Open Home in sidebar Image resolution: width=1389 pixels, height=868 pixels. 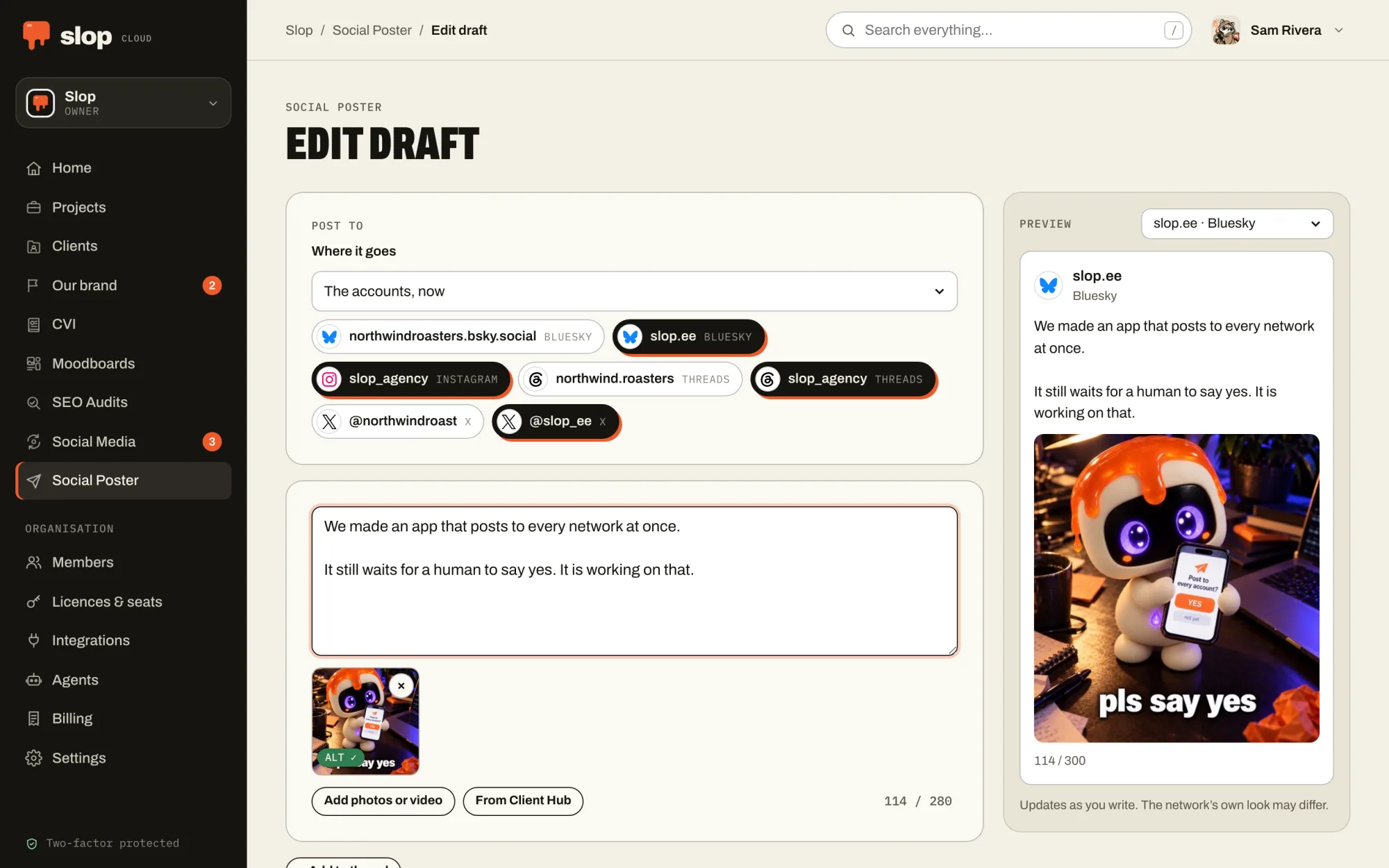[x=123, y=168]
